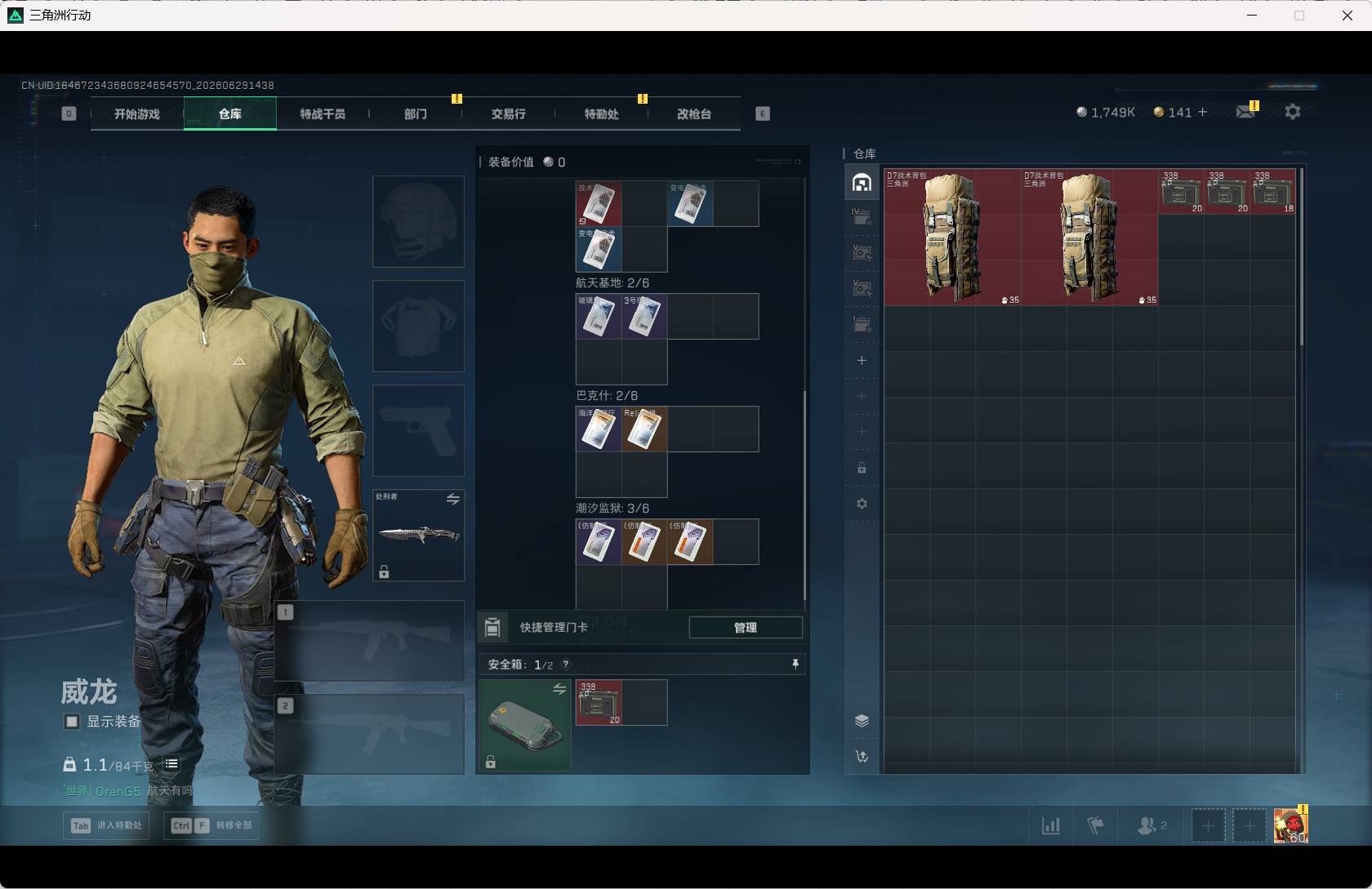The height and width of the screenshot is (889, 1372).
Task: Click the warehouse vertical scrollbar
Action: (x=1301, y=257)
